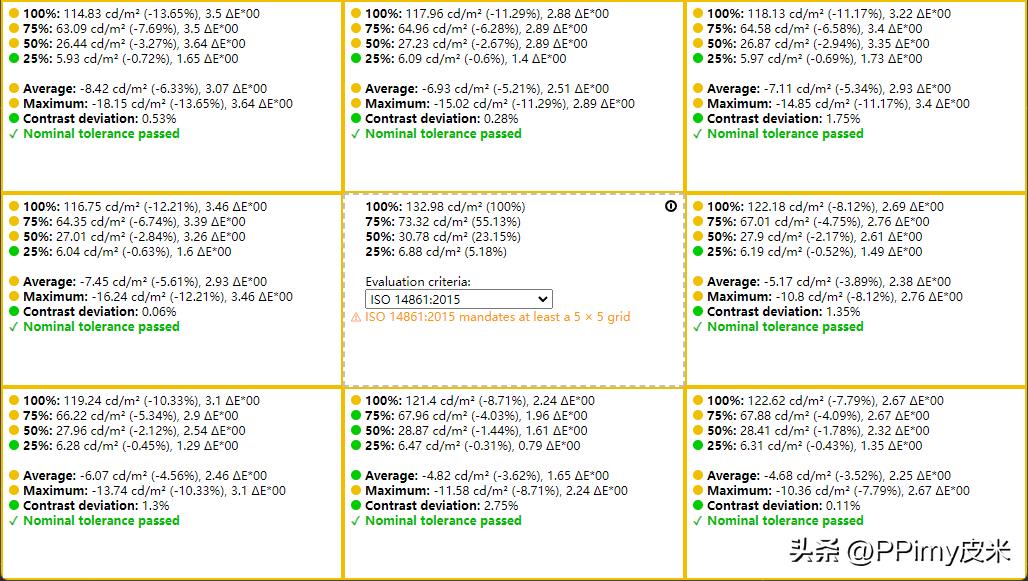Click the yellow dot beside 50%: 27.01 cd/m²

pyautogui.click(x=14, y=236)
